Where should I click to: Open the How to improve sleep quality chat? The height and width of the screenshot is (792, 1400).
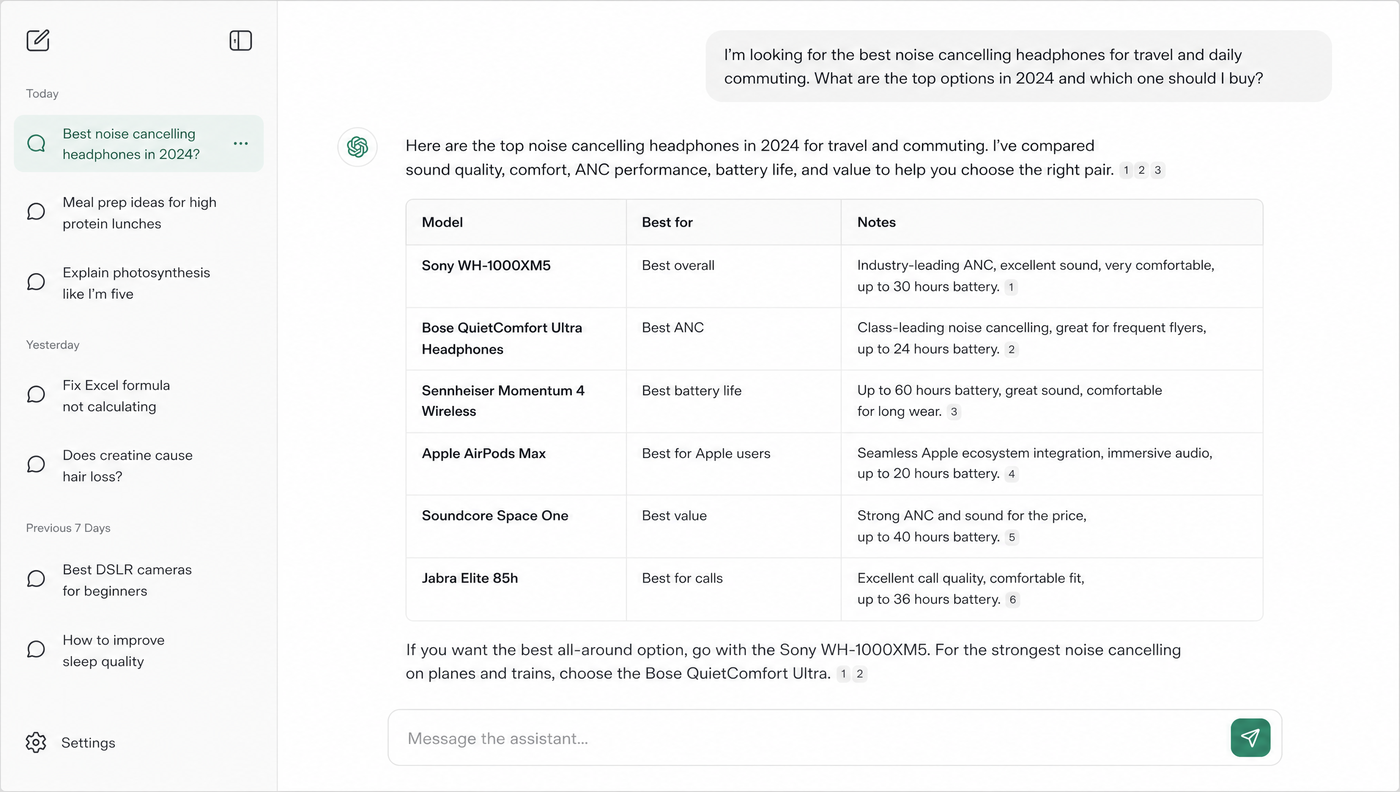[x=139, y=651]
